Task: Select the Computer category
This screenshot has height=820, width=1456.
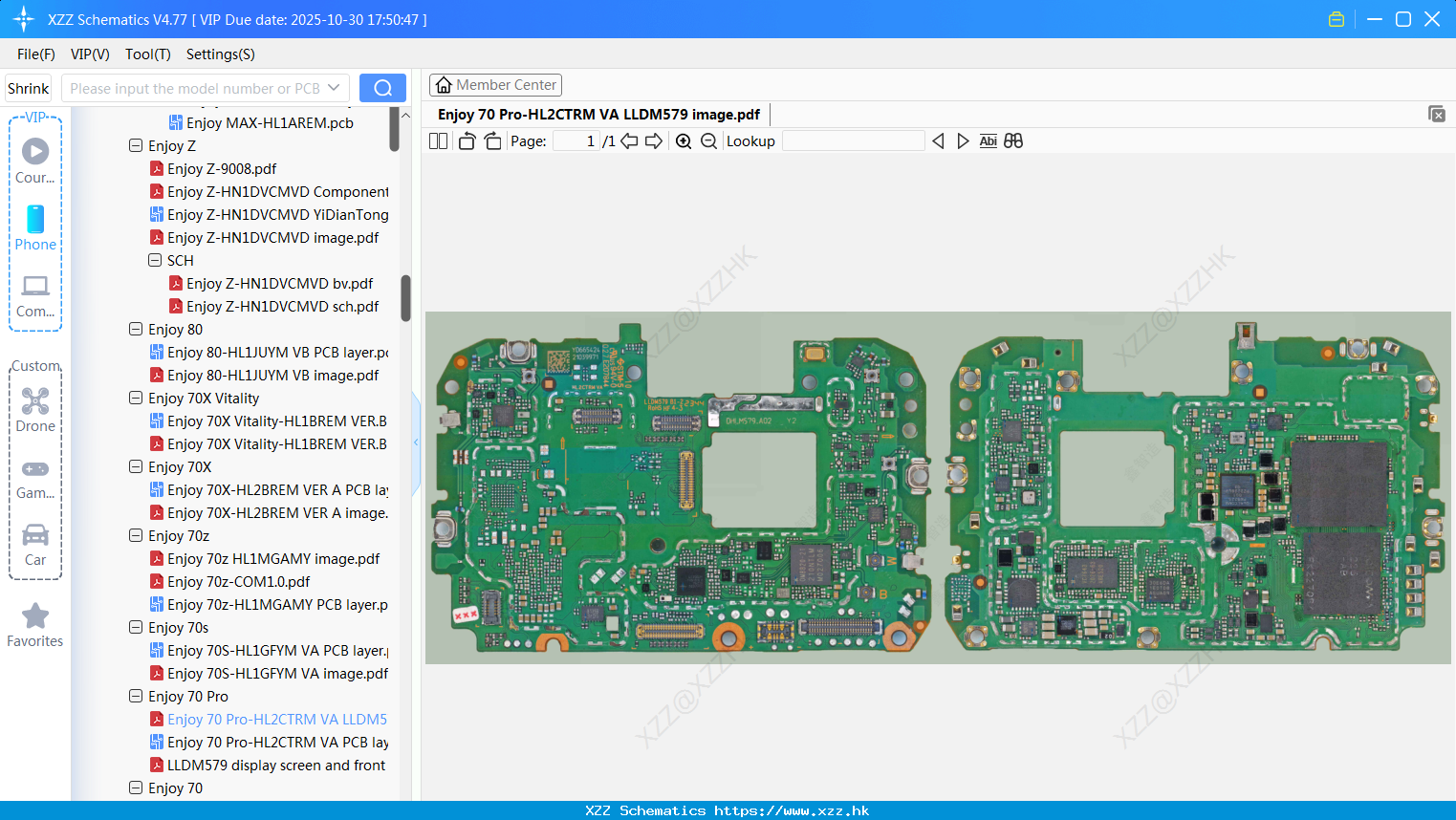Action: [x=35, y=295]
